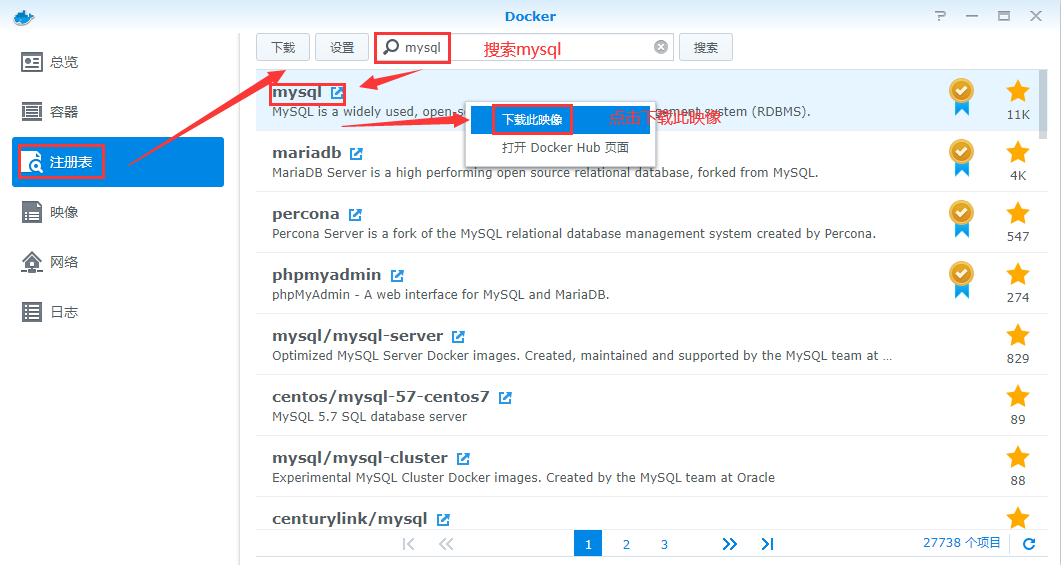Click the 下载 button
Viewport: 1061px width, 565px height.
283,47
